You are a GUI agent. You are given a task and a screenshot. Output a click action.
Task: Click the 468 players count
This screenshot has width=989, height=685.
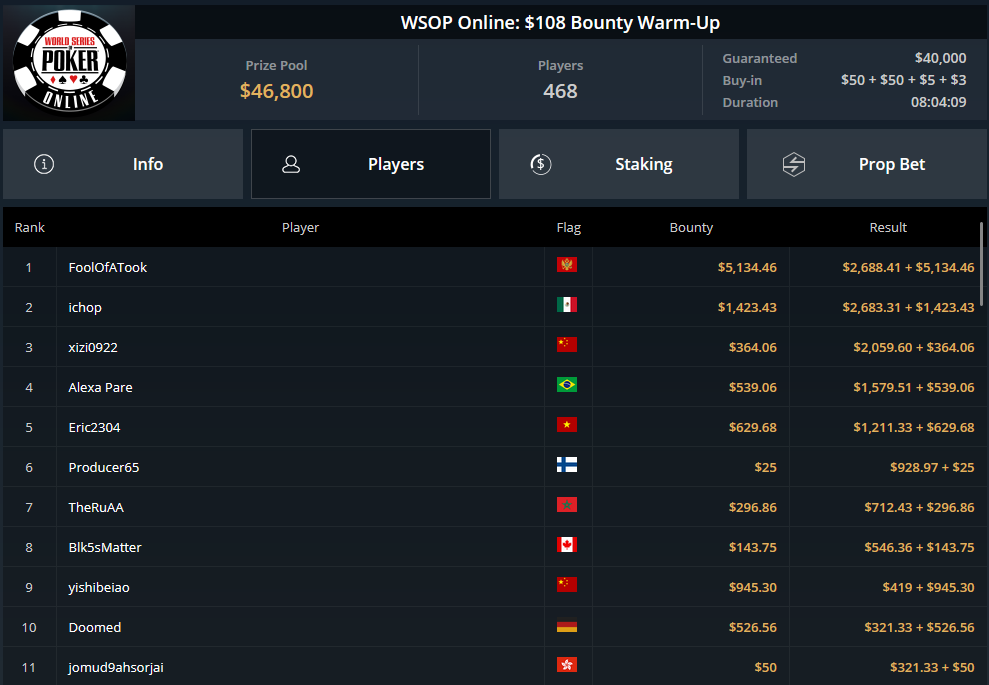tap(560, 91)
